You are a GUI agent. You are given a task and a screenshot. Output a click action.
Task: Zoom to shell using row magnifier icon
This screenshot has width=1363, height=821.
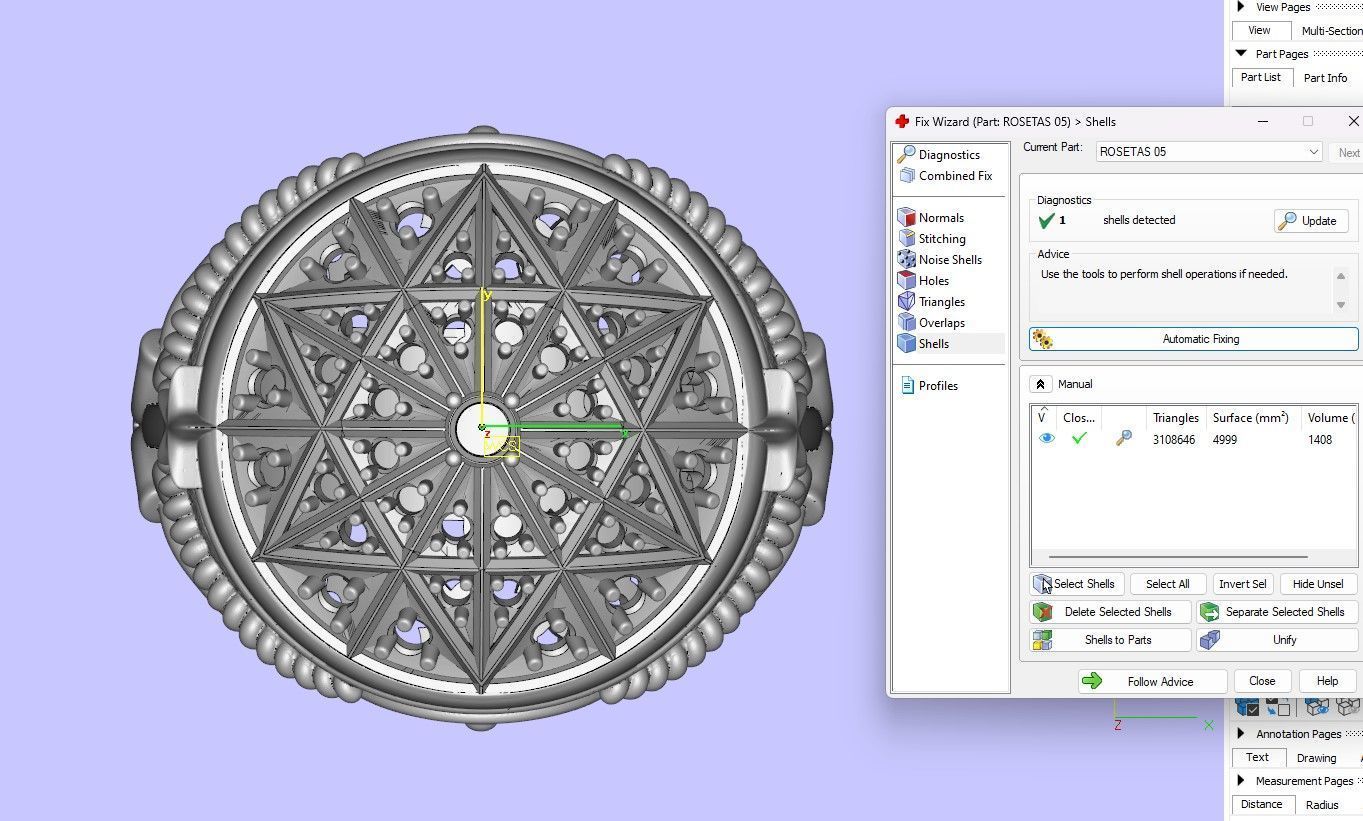pos(1124,439)
